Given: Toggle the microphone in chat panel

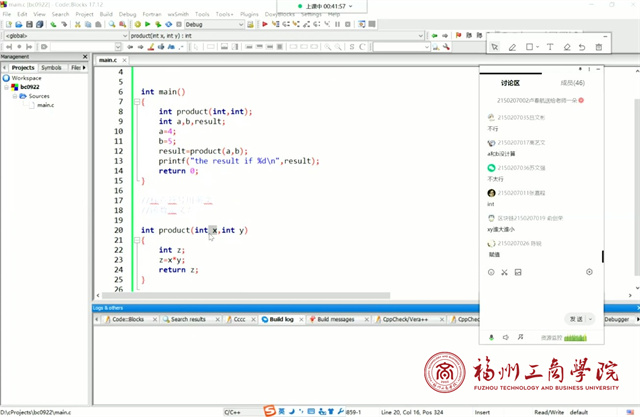Looking at the screenshot, I should (491, 336).
